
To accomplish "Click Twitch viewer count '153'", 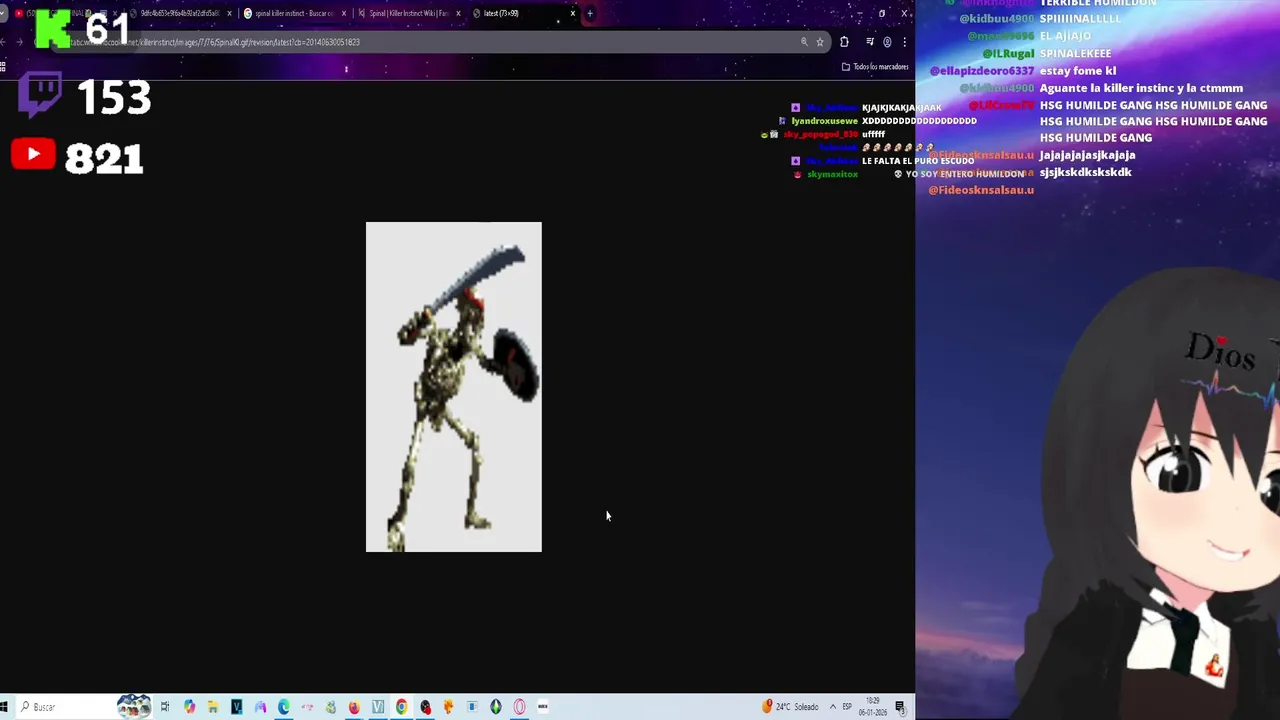I will (114, 98).
